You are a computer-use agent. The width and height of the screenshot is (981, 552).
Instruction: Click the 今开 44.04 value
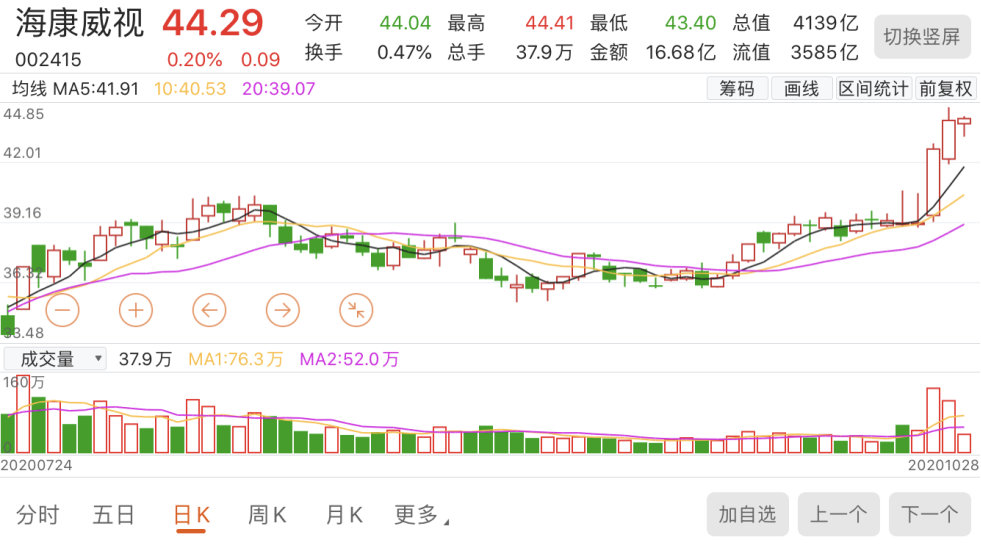[405, 23]
